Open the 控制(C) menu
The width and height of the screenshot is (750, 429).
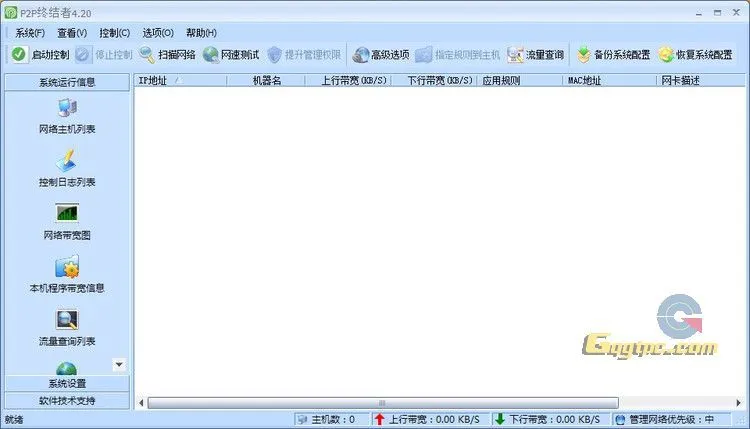point(115,33)
